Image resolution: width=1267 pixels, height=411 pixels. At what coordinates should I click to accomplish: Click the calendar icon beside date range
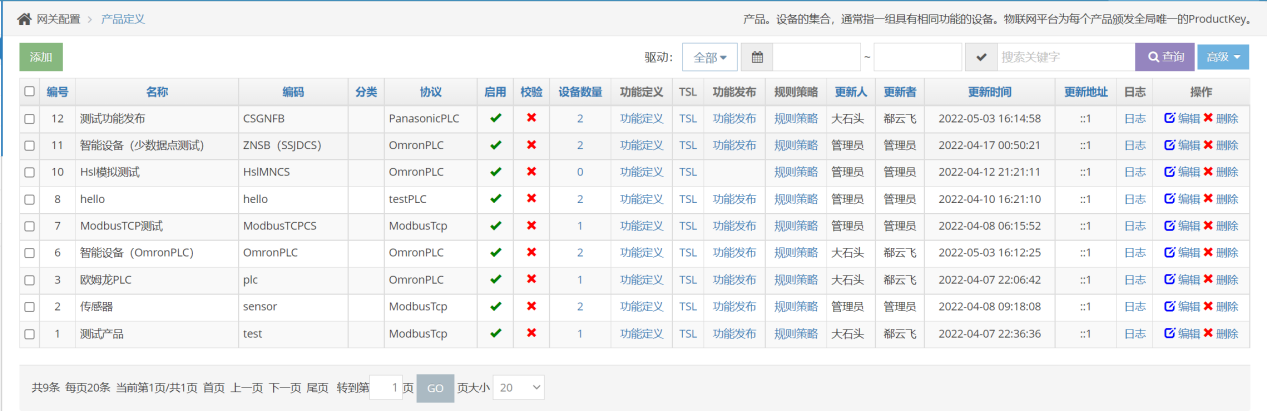757,58
